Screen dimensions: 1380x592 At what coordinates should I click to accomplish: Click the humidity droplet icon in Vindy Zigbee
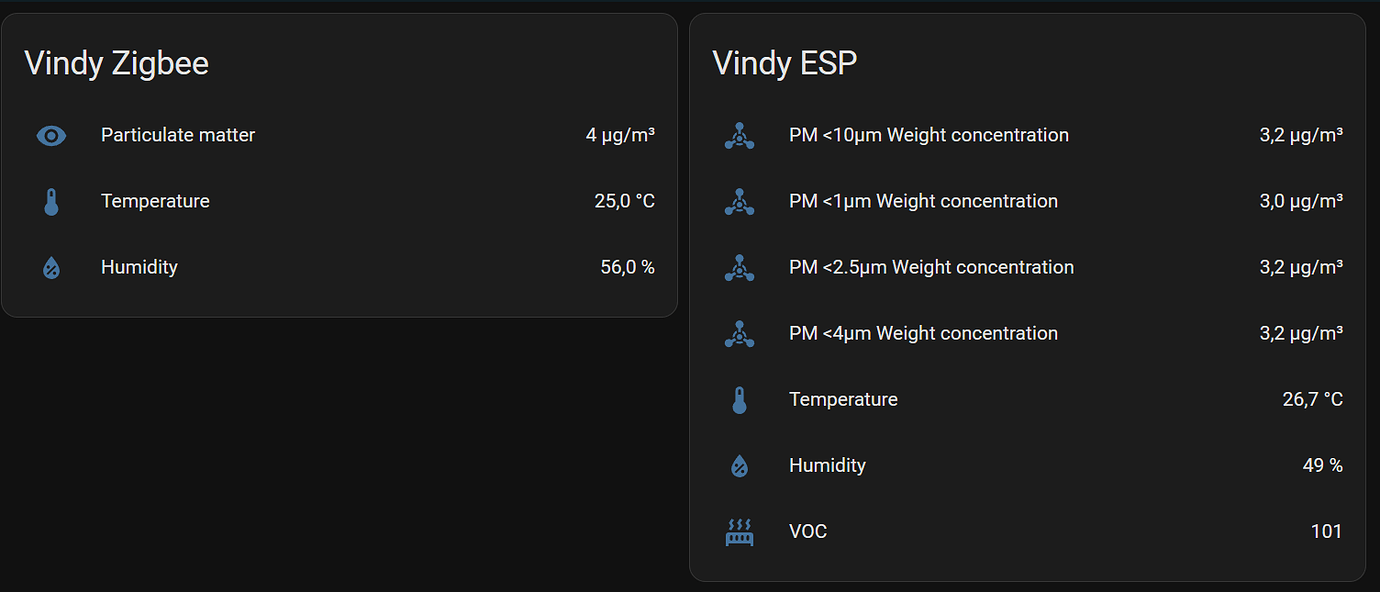click(x=51, y=267)
